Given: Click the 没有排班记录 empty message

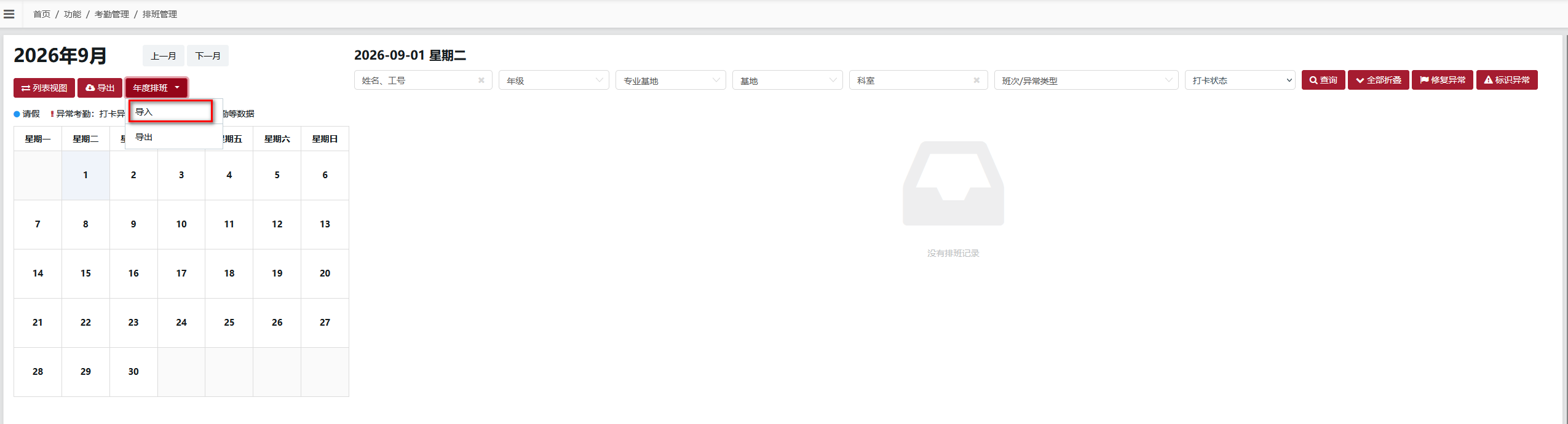Looking at the screenshot, I should click(953, 253).
